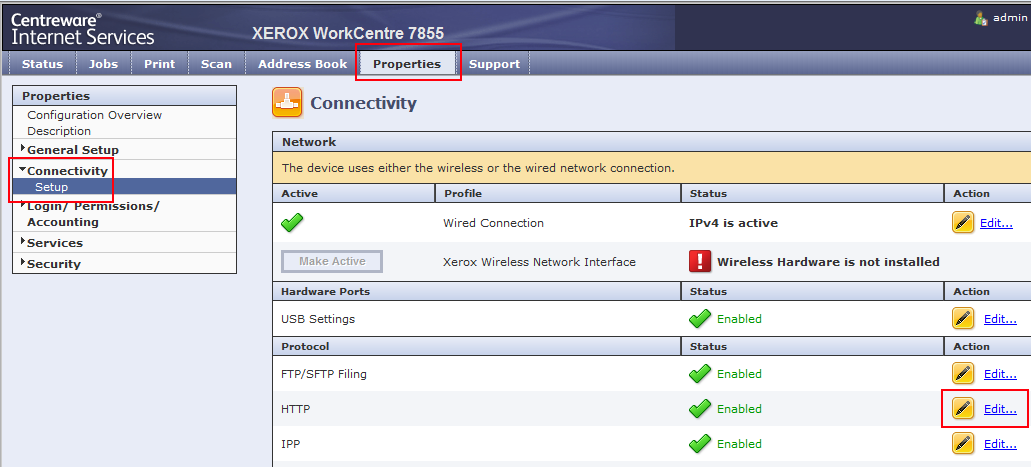Click Edit link for HTTP protocol

click(1000, 408)
